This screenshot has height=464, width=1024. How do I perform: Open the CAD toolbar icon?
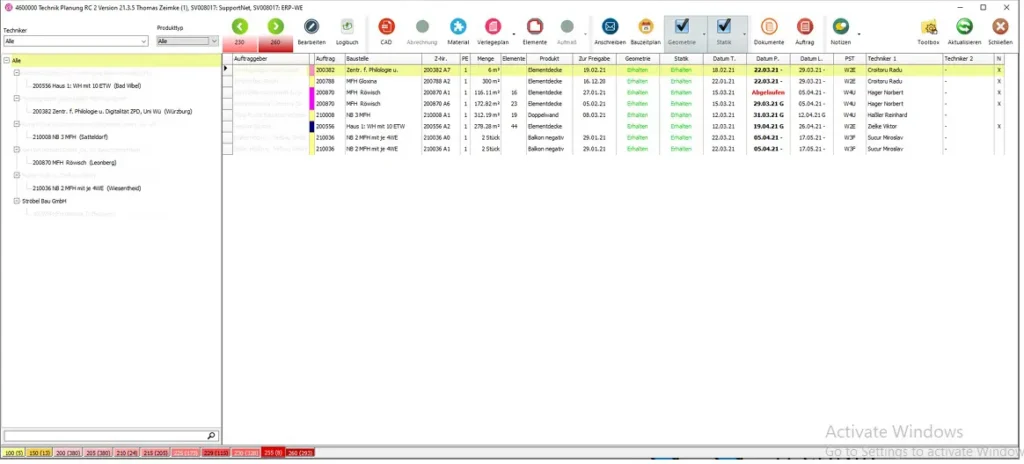point(386,27)
